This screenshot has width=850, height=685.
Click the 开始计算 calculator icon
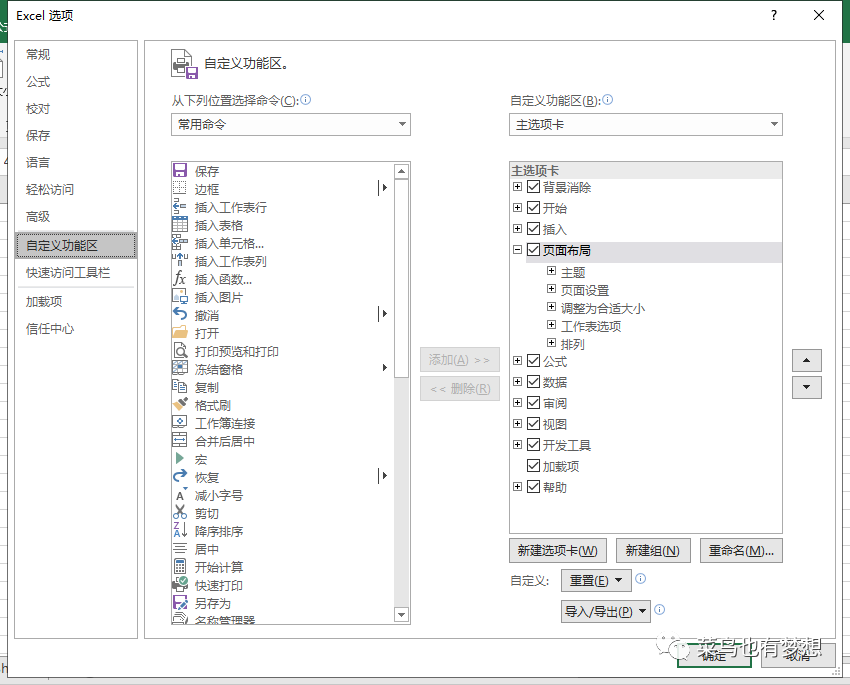coord(180,566)
